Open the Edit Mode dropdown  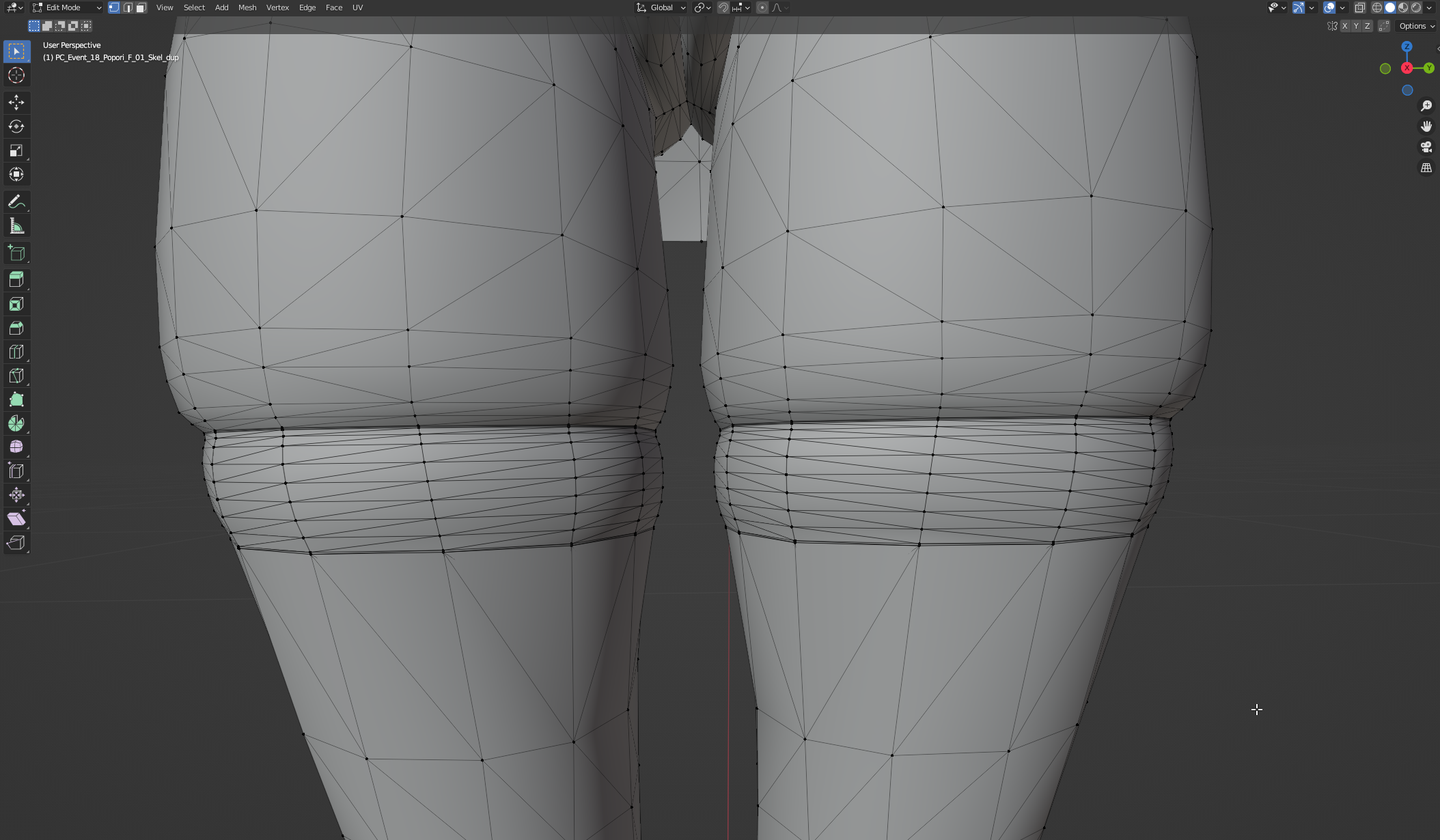[x=67, y=8]
